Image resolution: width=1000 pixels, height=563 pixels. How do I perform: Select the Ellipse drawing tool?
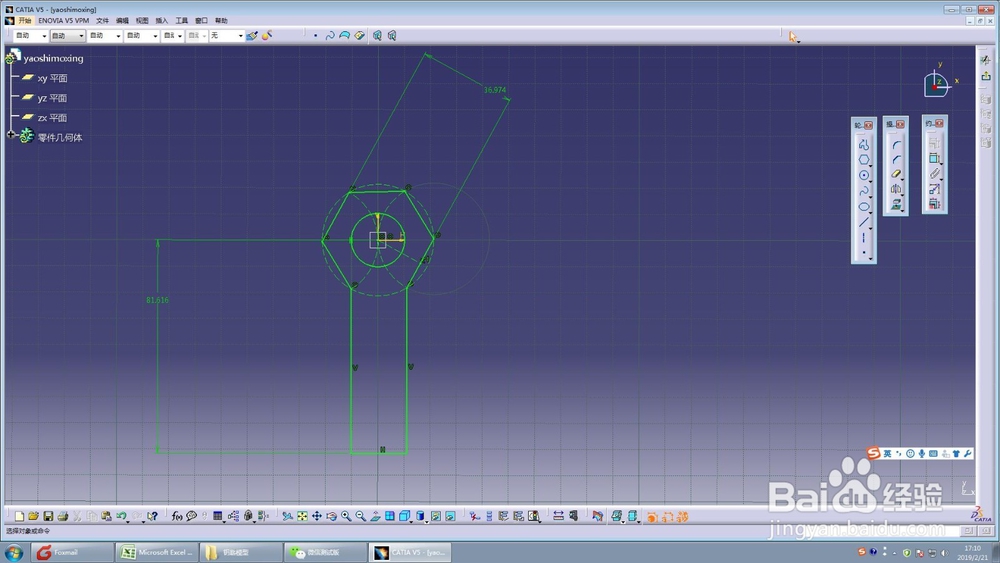pyautogui.click(x=864, y=207)
